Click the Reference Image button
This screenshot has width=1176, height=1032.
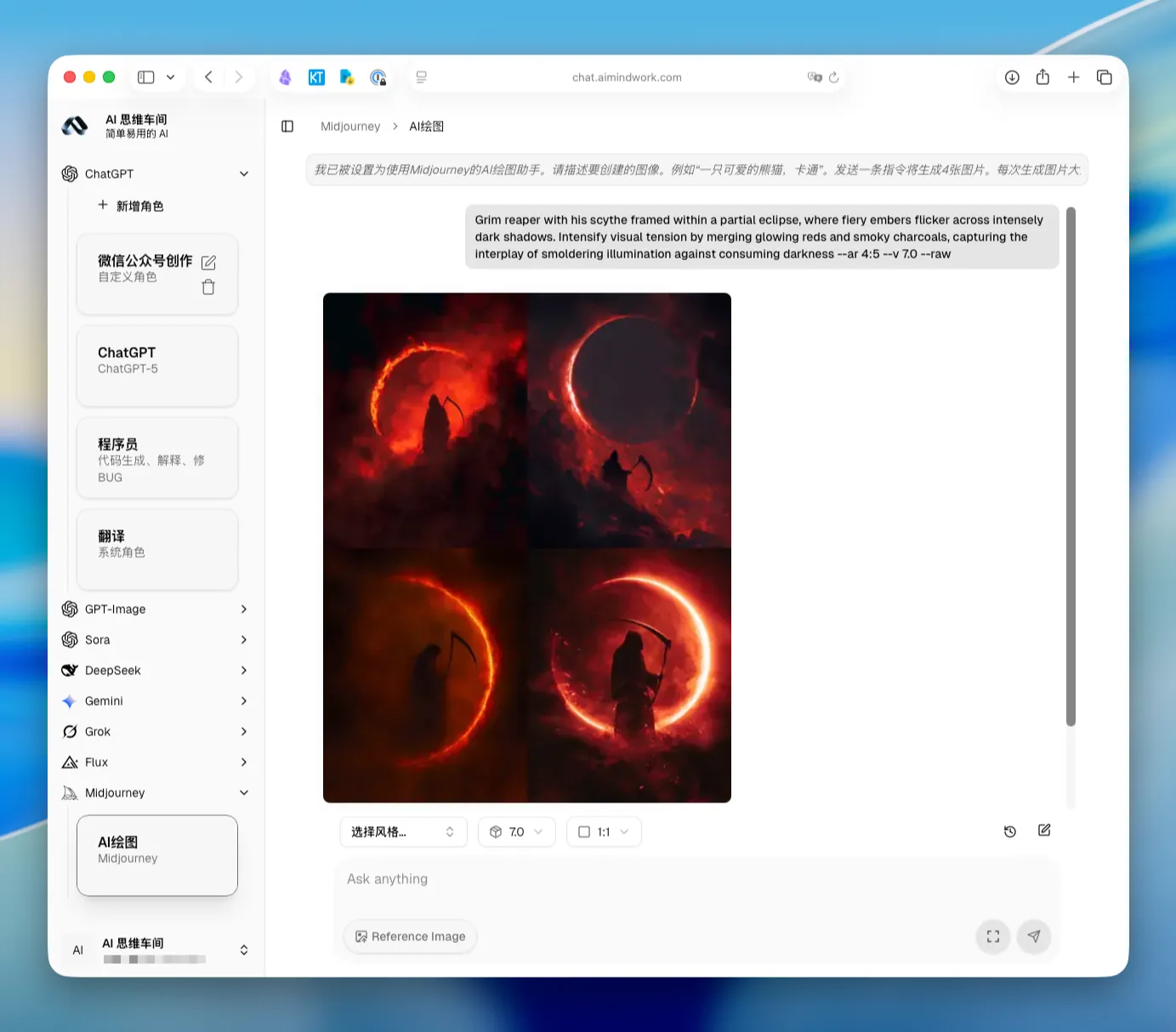coord(411,937)
